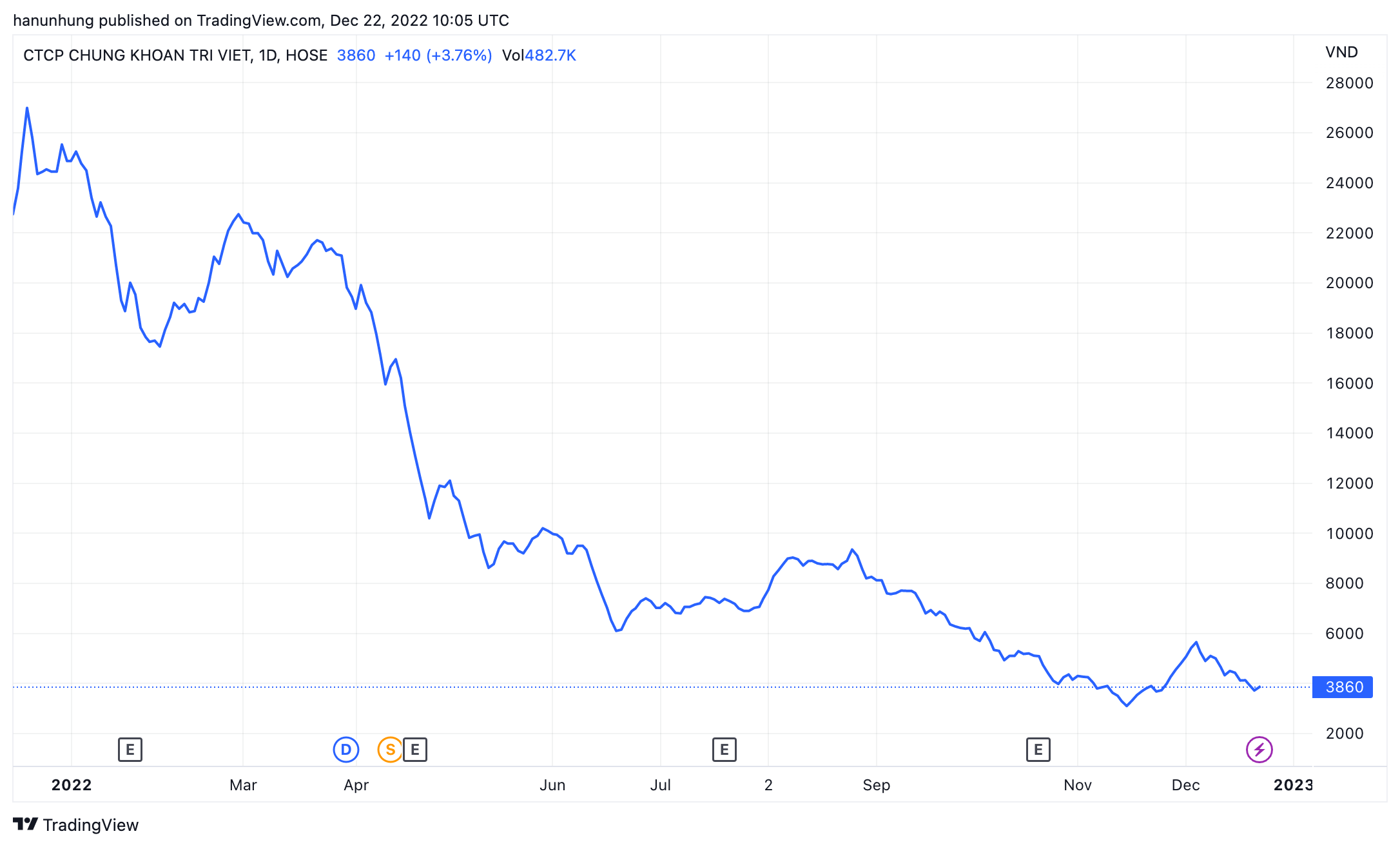Click the earnings E marker near January 2022
1400x847 pixels.
(x=130, y=750)
